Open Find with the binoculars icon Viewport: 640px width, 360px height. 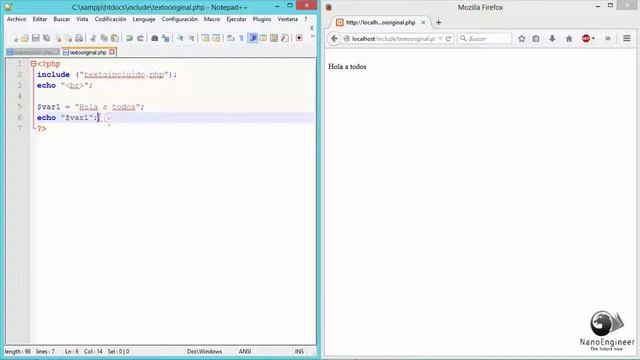point(154,38)
